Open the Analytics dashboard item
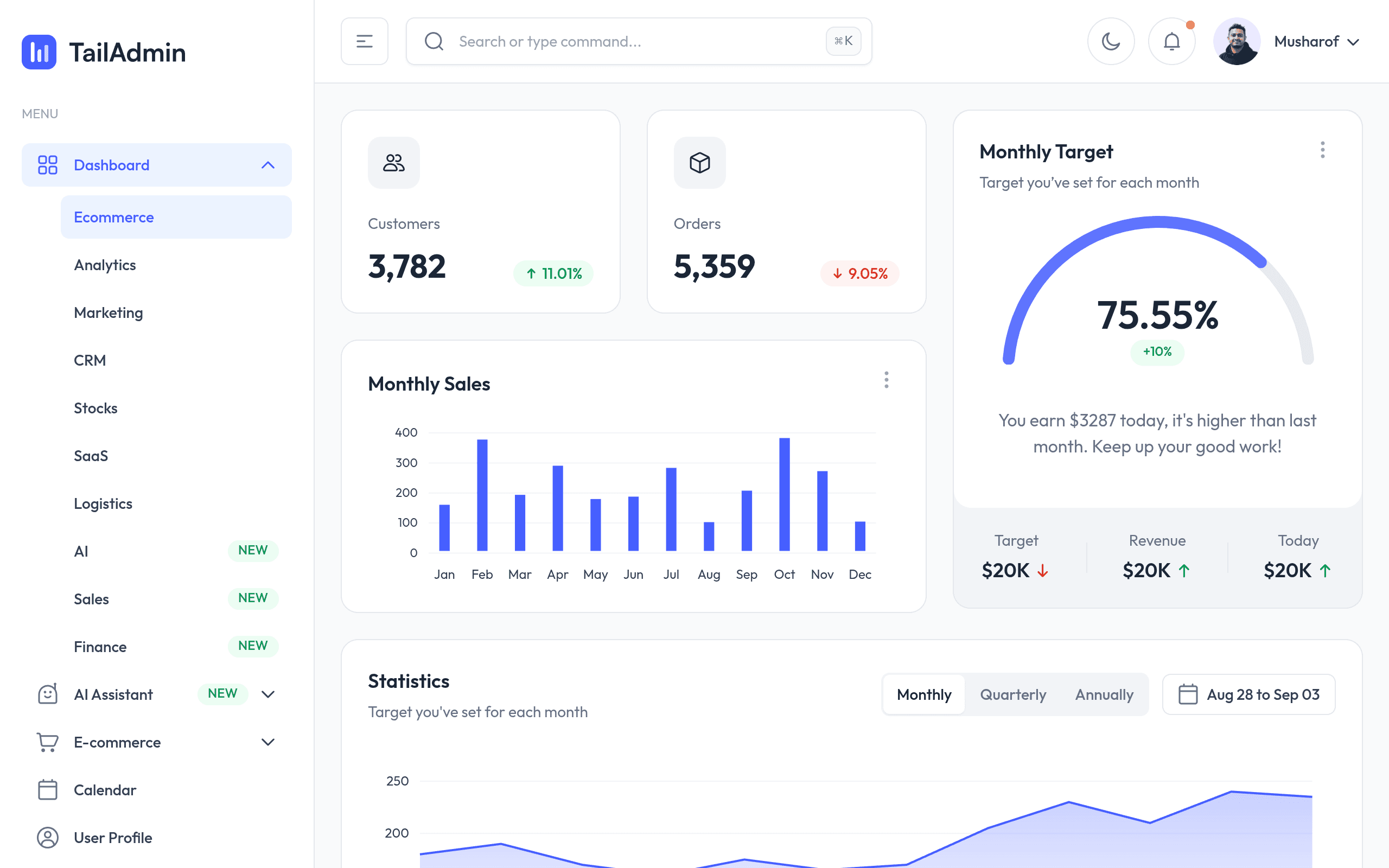The image size is (1389, 868). (x=176, y=265)
